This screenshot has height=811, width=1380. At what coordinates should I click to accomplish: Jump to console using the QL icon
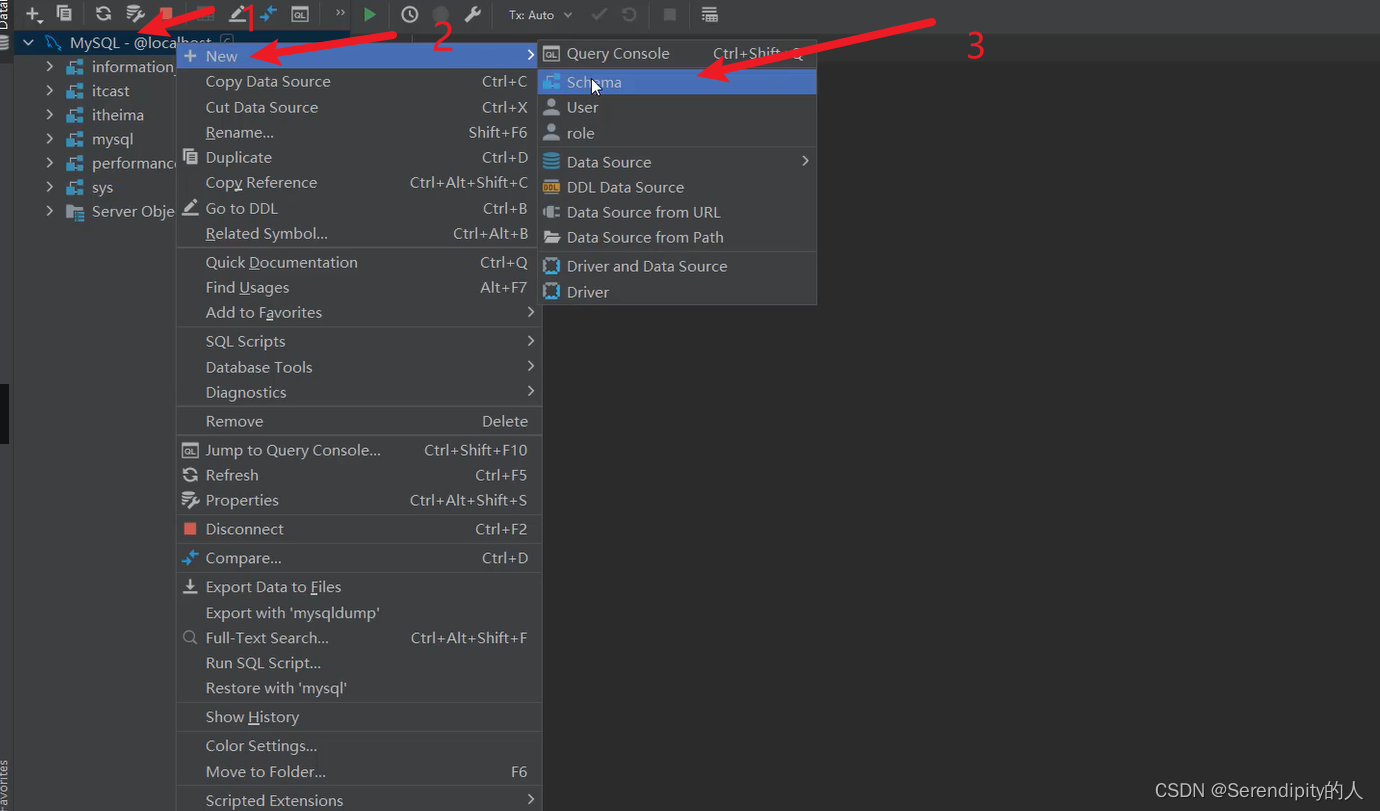click(300, 15)
